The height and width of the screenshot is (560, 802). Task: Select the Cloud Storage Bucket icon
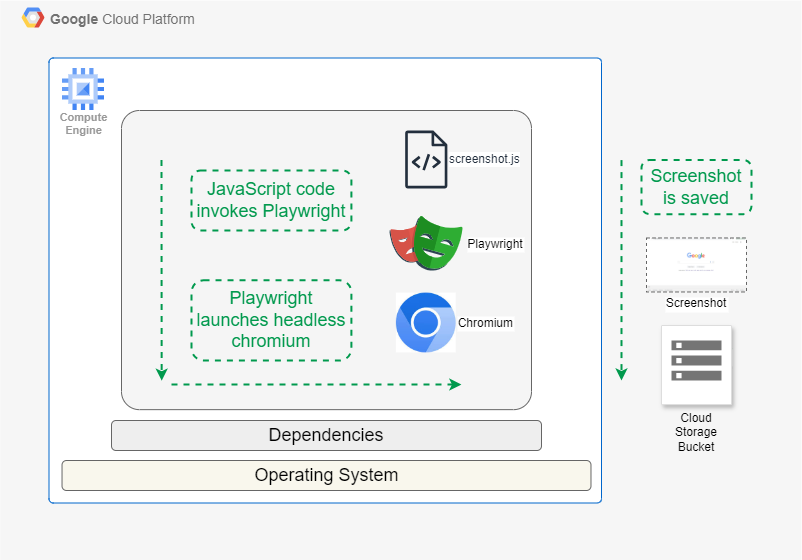click(x=696, y=365)
